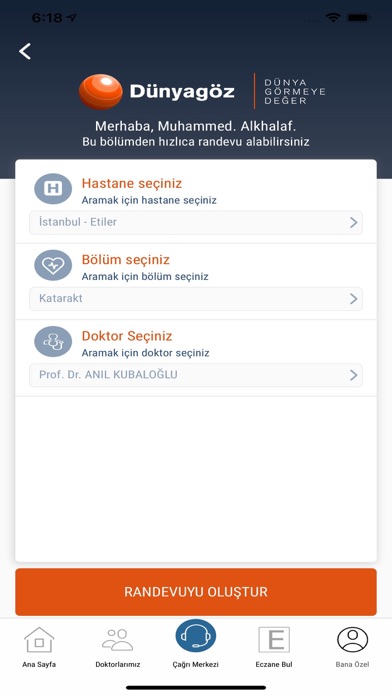Open the İstanbul - Etiler hospital selector

click(x=196, y=222)
